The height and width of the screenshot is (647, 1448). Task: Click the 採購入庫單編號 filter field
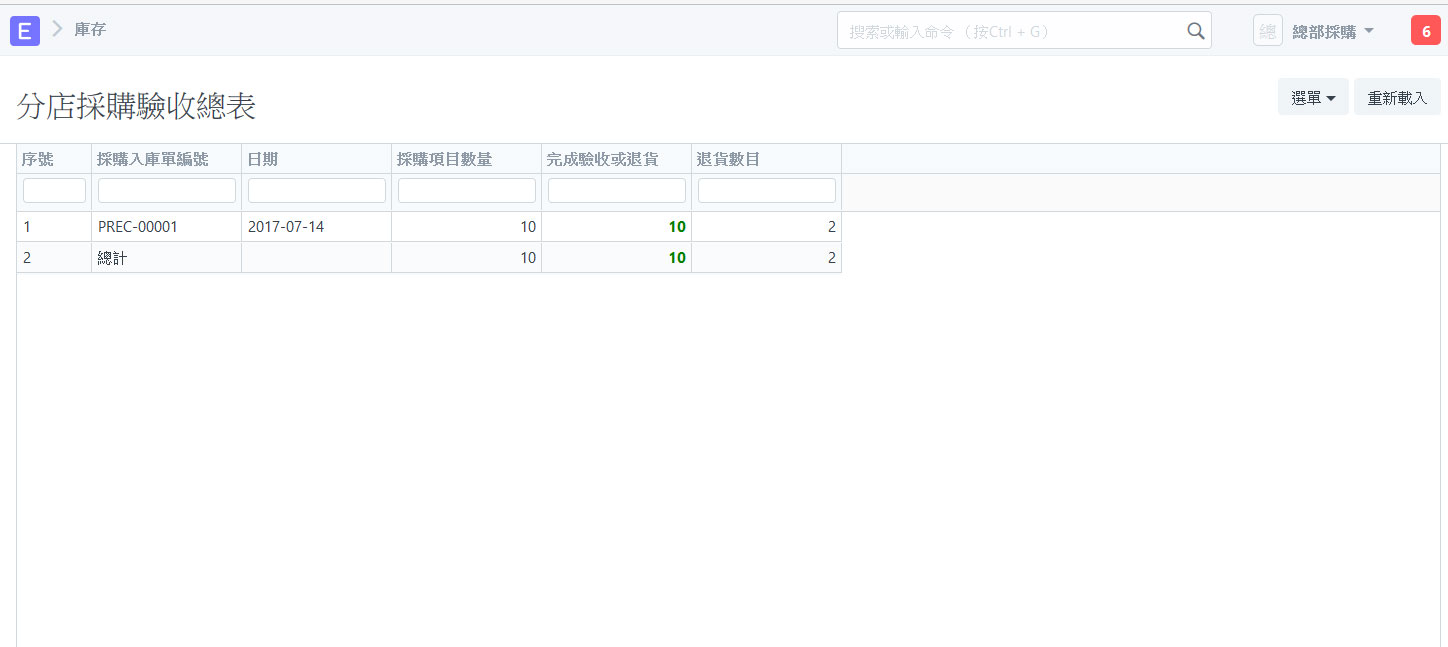(x=166, y=190)
